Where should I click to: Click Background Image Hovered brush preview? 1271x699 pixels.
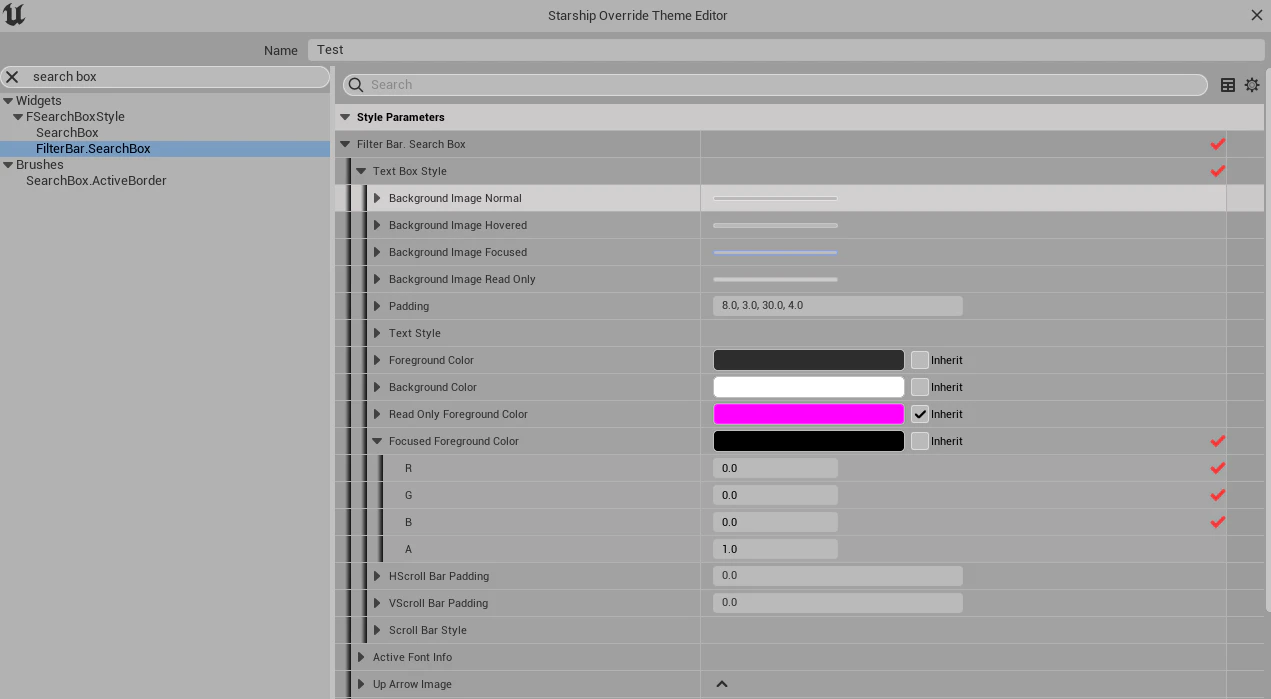click(x=775, y=225)
